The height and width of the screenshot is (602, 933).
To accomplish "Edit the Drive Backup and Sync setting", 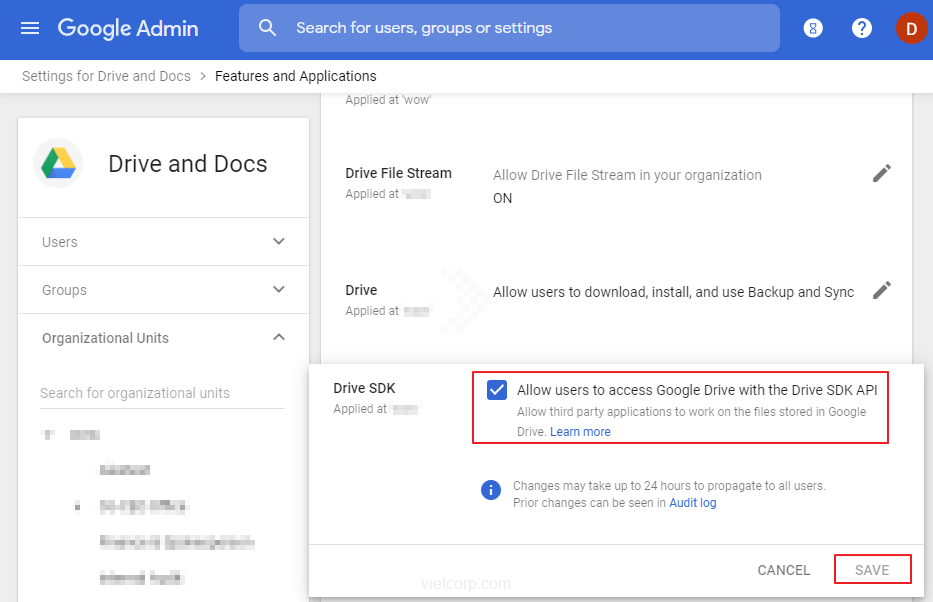I will point(881,290).
